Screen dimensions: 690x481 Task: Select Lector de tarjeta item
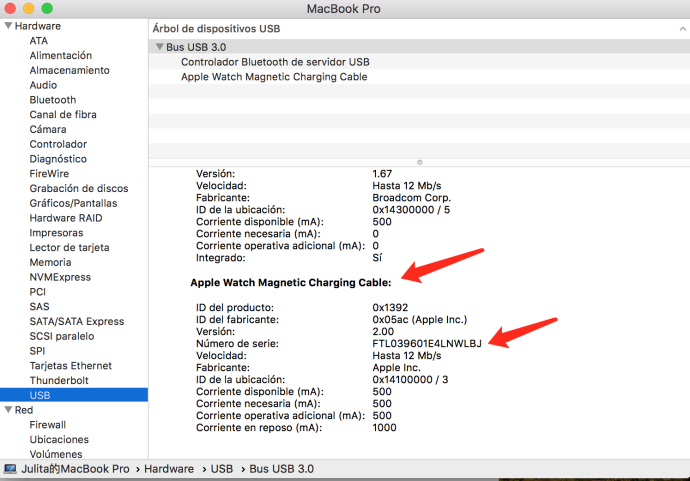point(70,247)
